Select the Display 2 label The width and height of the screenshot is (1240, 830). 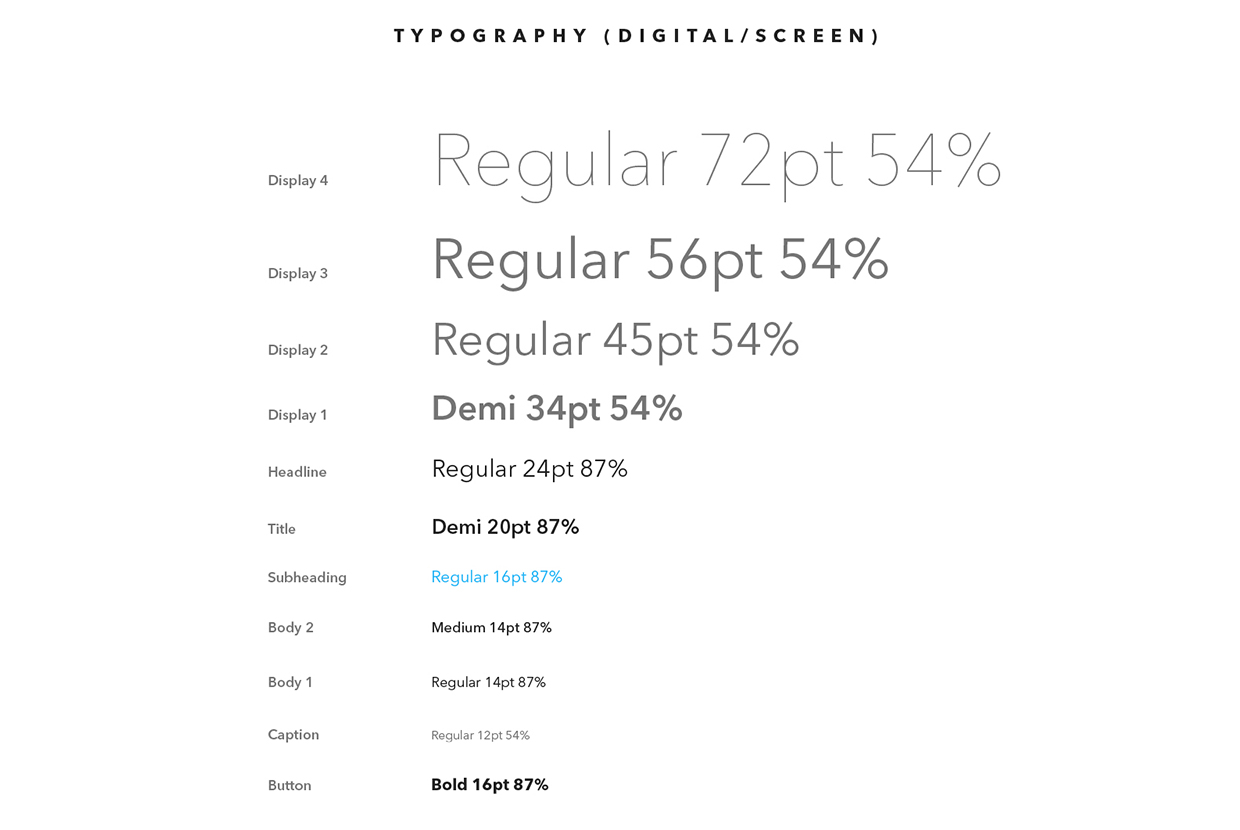[298, 350]
